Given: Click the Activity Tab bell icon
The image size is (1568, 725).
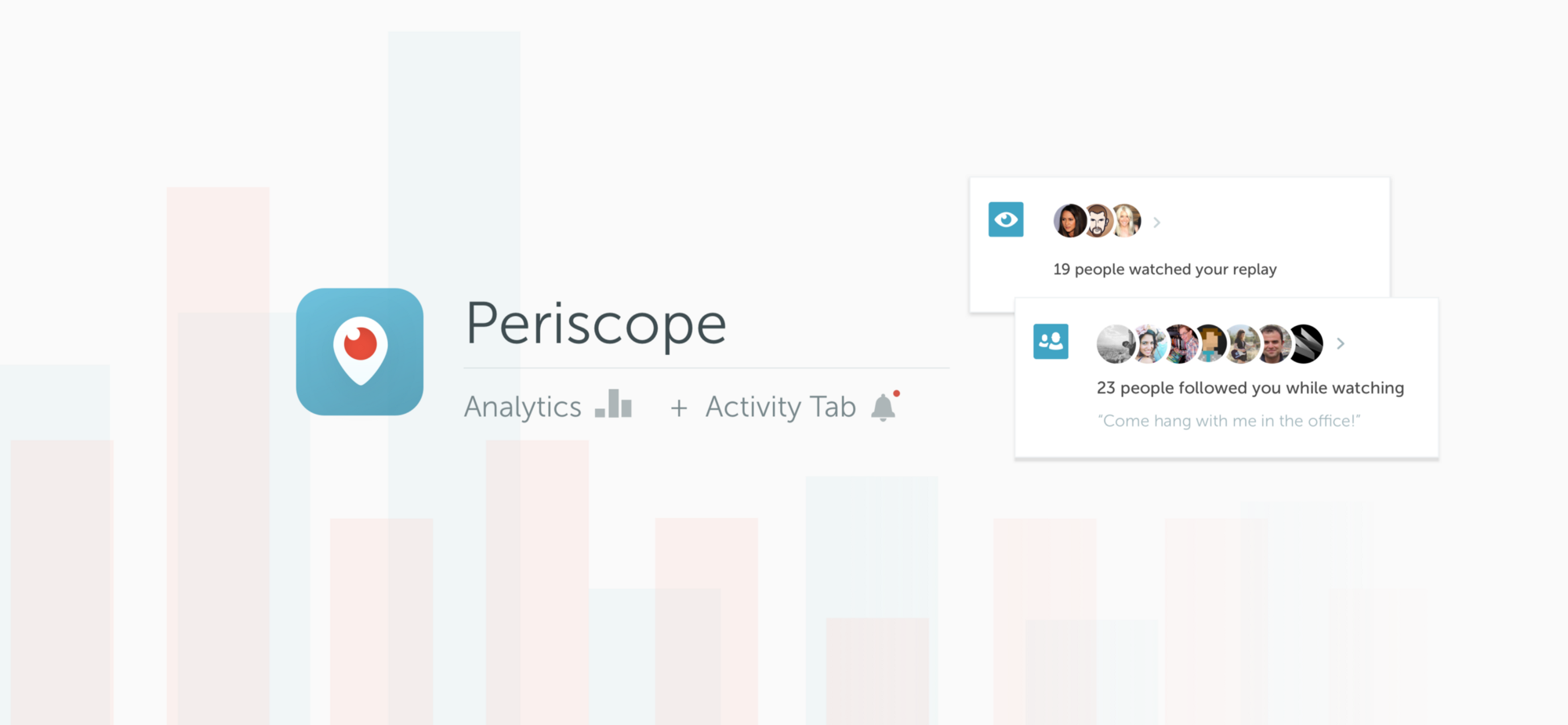Looking at the screenshot, I should coord(883,408).
